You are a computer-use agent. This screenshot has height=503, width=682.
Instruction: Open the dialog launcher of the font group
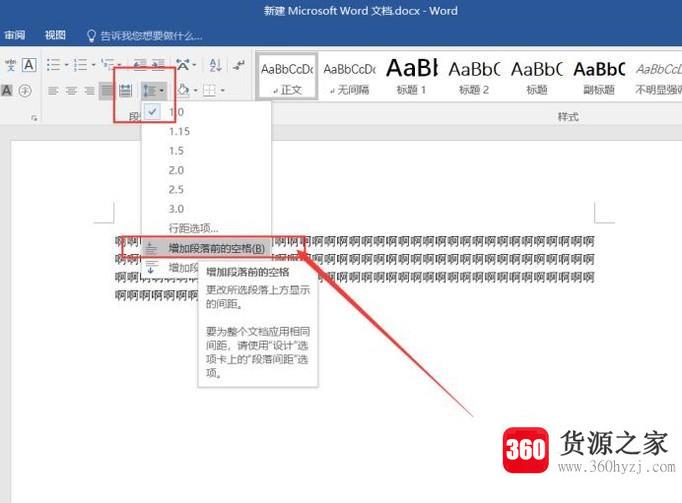click(x=34, y=117)
